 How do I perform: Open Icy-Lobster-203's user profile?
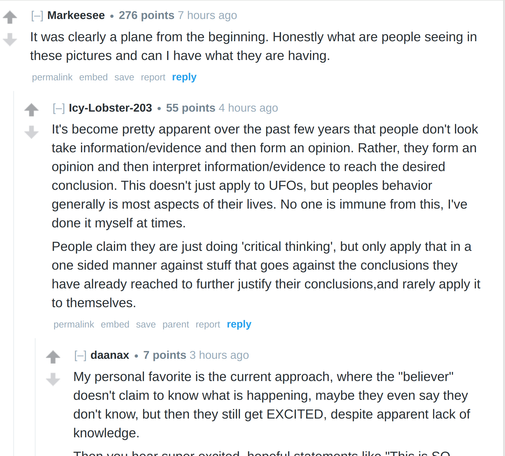pos(110,108)
